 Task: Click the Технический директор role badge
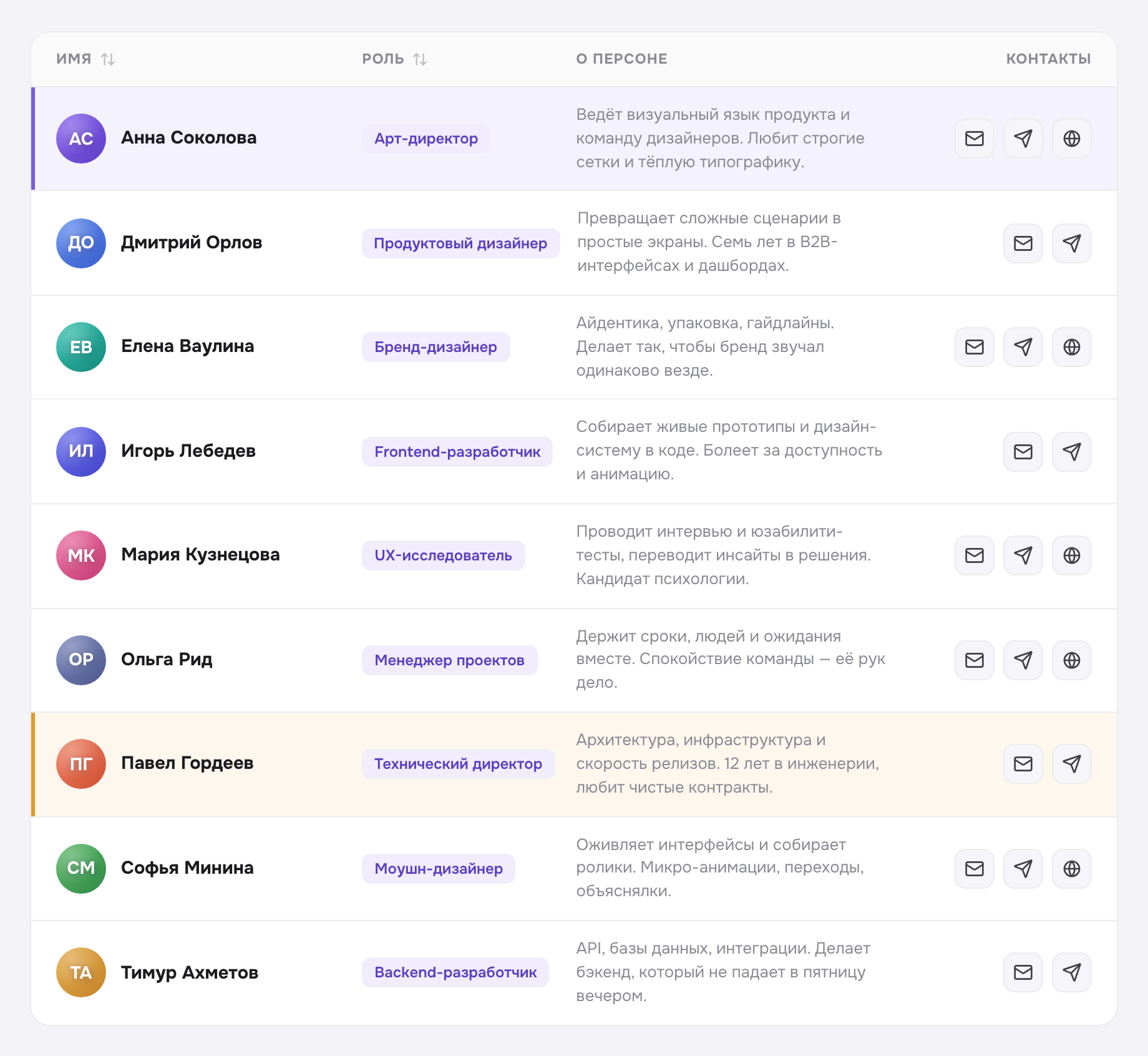(x=458, y=764)
